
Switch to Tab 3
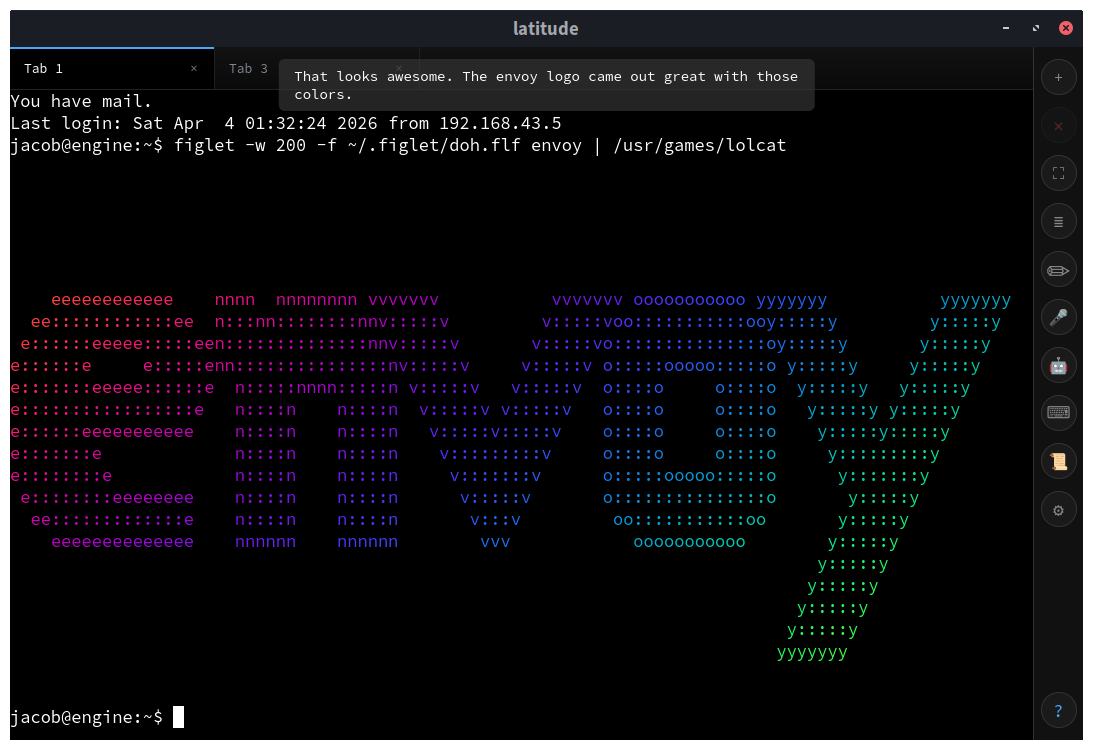pos(247,68)
